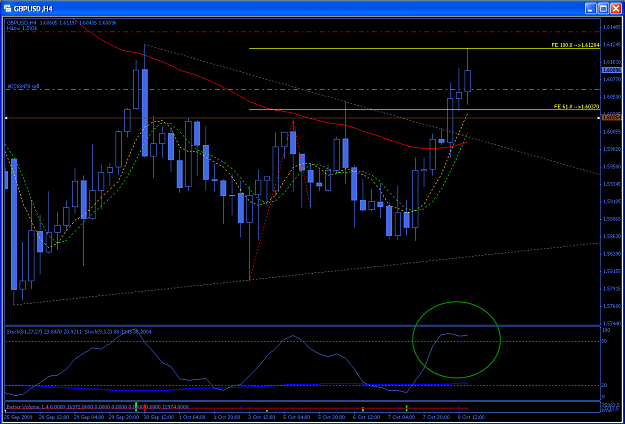Click the 50 level label on the stochastic scale
The height and width of the screenshot is (424, 625).
click(x=604, y=342)
